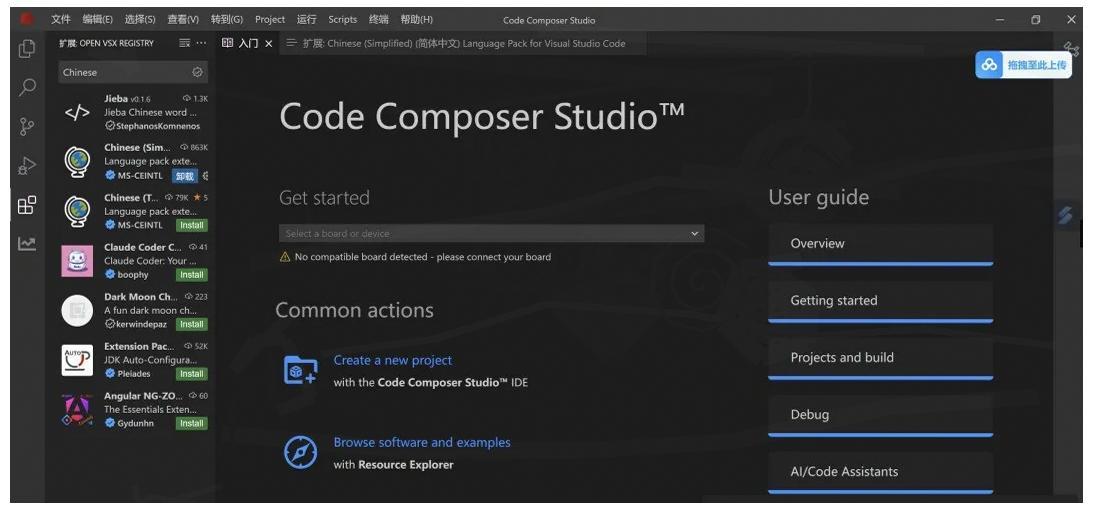
Task: Close the 入门 tab
Action: tap(268, 44)
